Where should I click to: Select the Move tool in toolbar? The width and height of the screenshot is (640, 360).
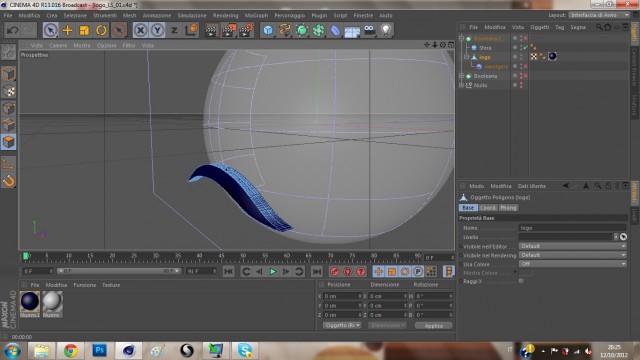click(67, 30)
